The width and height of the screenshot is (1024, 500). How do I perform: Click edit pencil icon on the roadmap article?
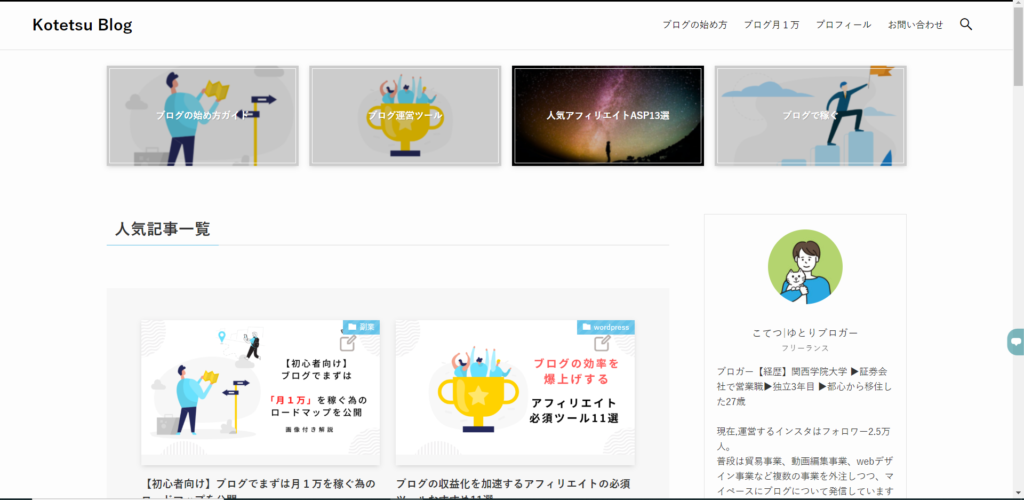click(348, 343)
